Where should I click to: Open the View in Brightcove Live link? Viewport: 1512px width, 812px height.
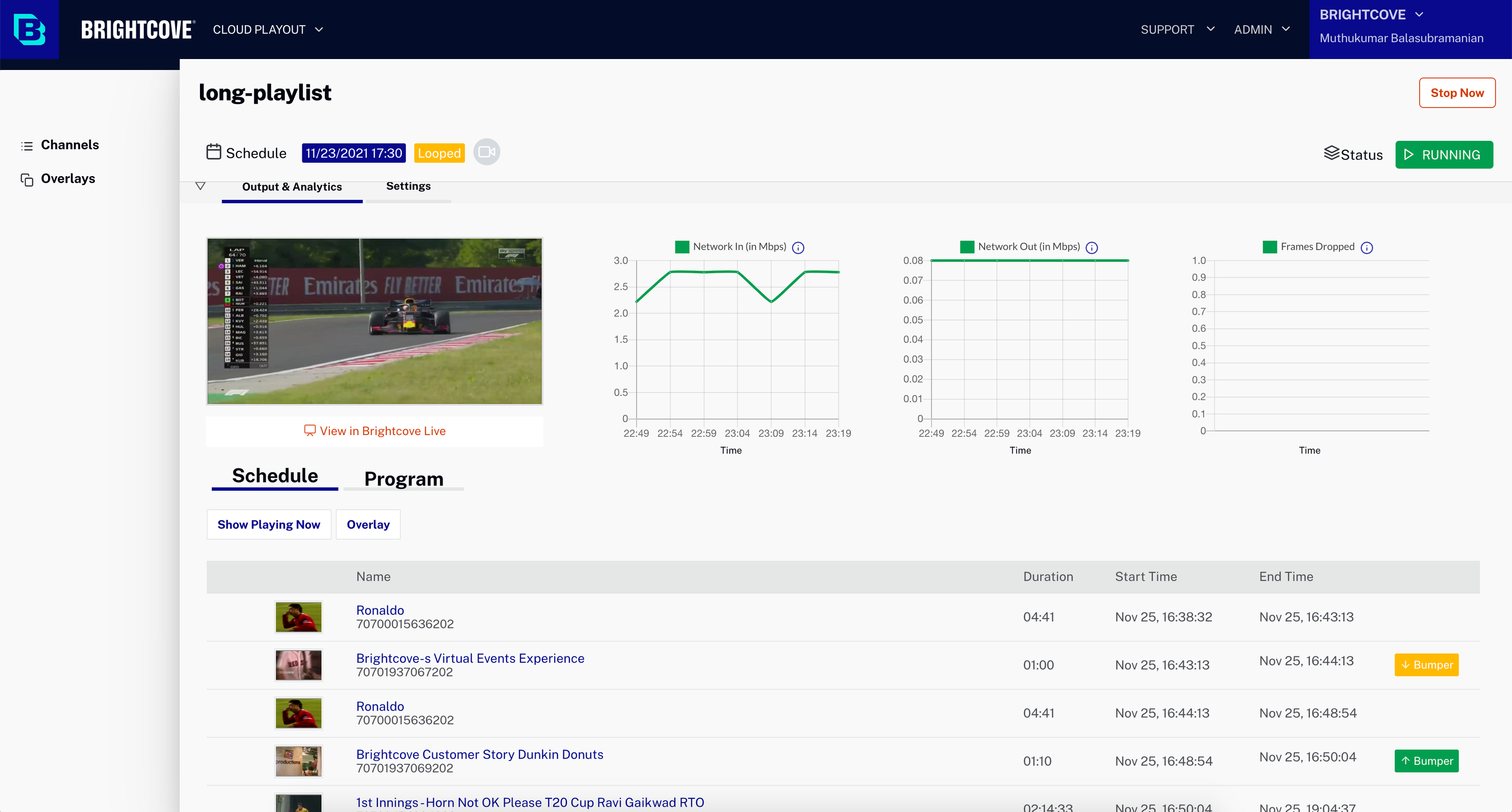click(x=374, y=431)
